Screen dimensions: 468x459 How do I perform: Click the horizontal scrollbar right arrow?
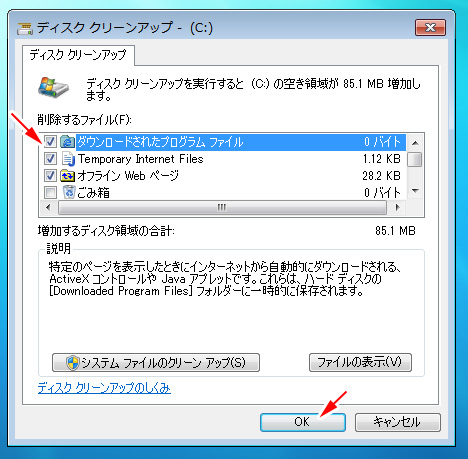click(397, 207)
